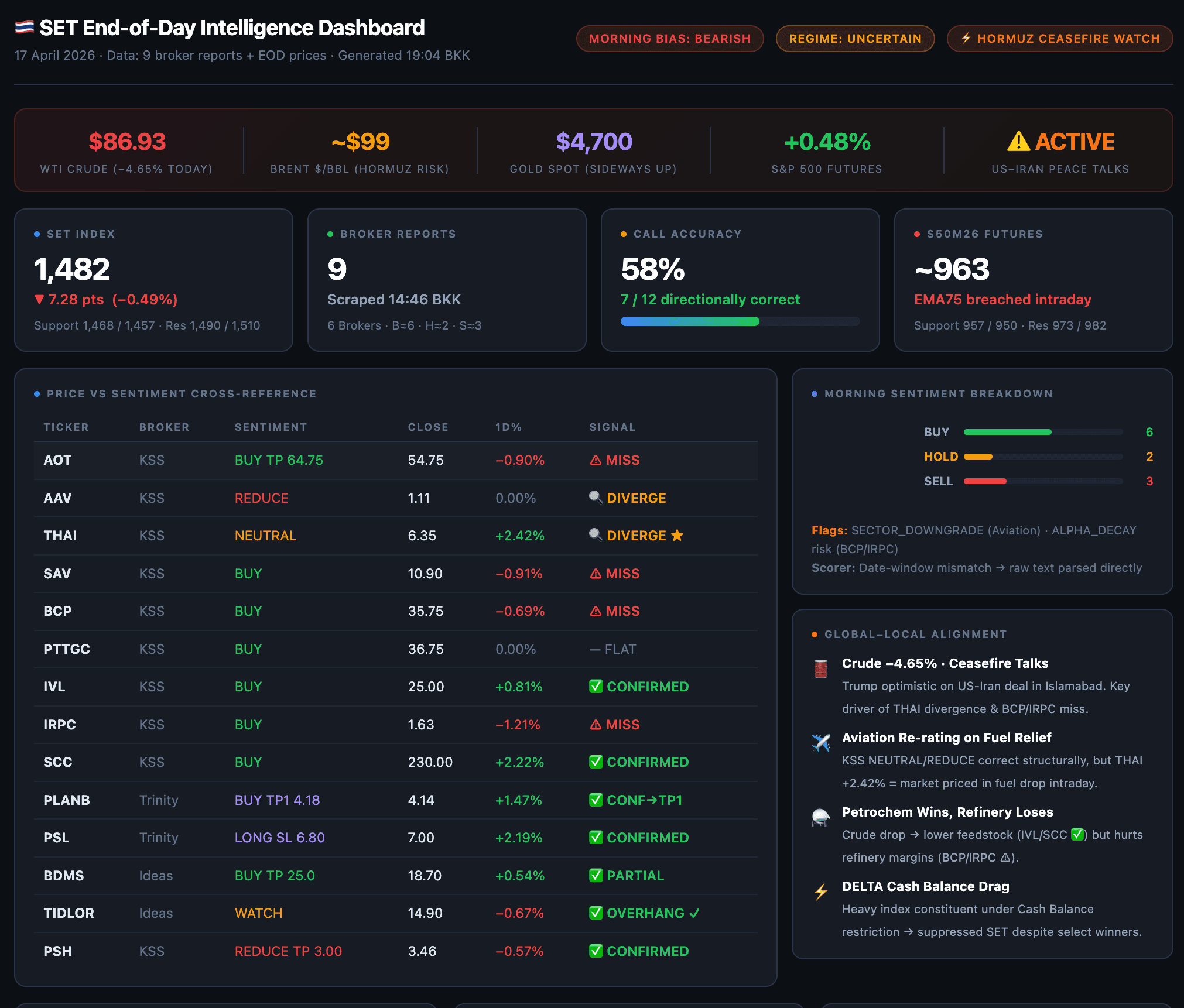This screenshot has width=1184, height=1008.
Task: Click the oil barrel icon for Crude Ceasefire Talks
Action: (821, 668)
